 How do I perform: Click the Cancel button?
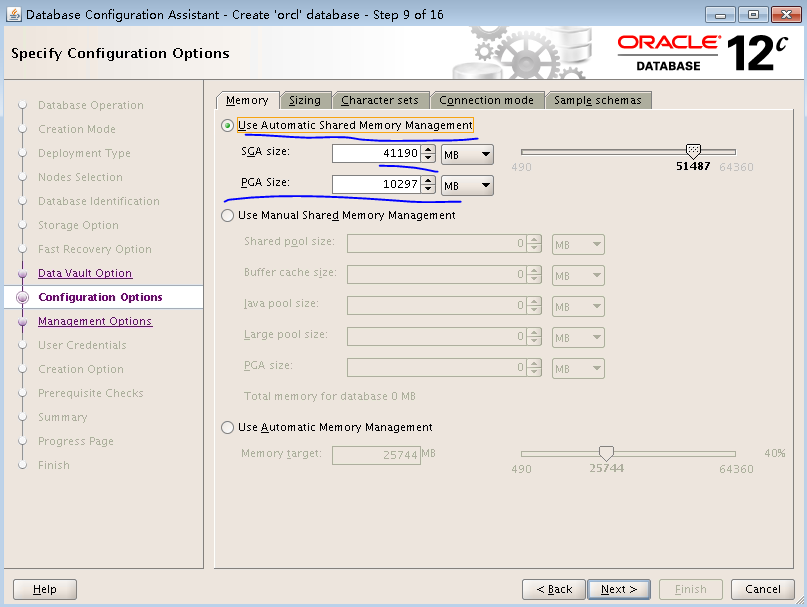coord(763,589)
